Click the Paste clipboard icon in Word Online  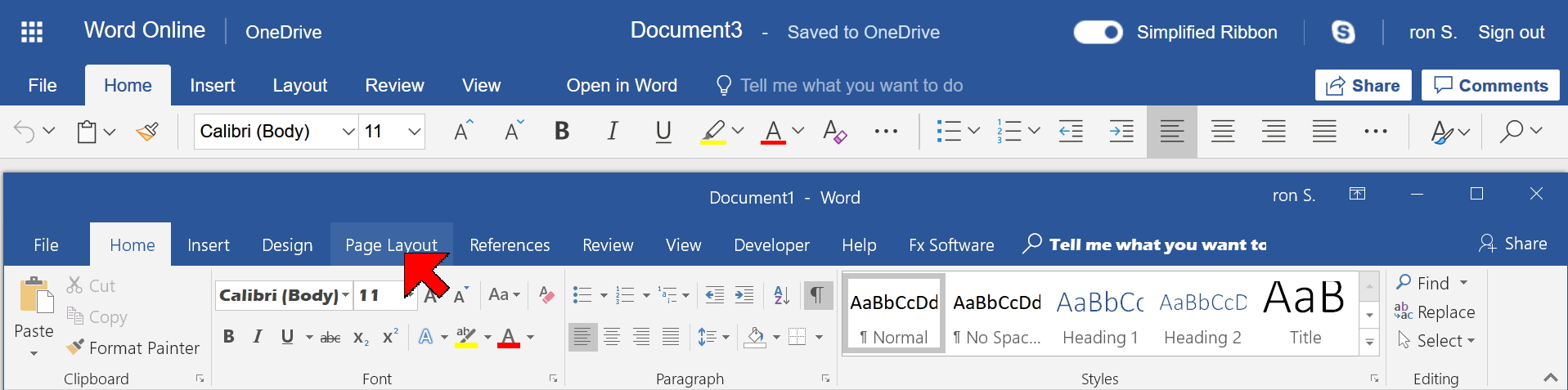click(x=87, y=131)
